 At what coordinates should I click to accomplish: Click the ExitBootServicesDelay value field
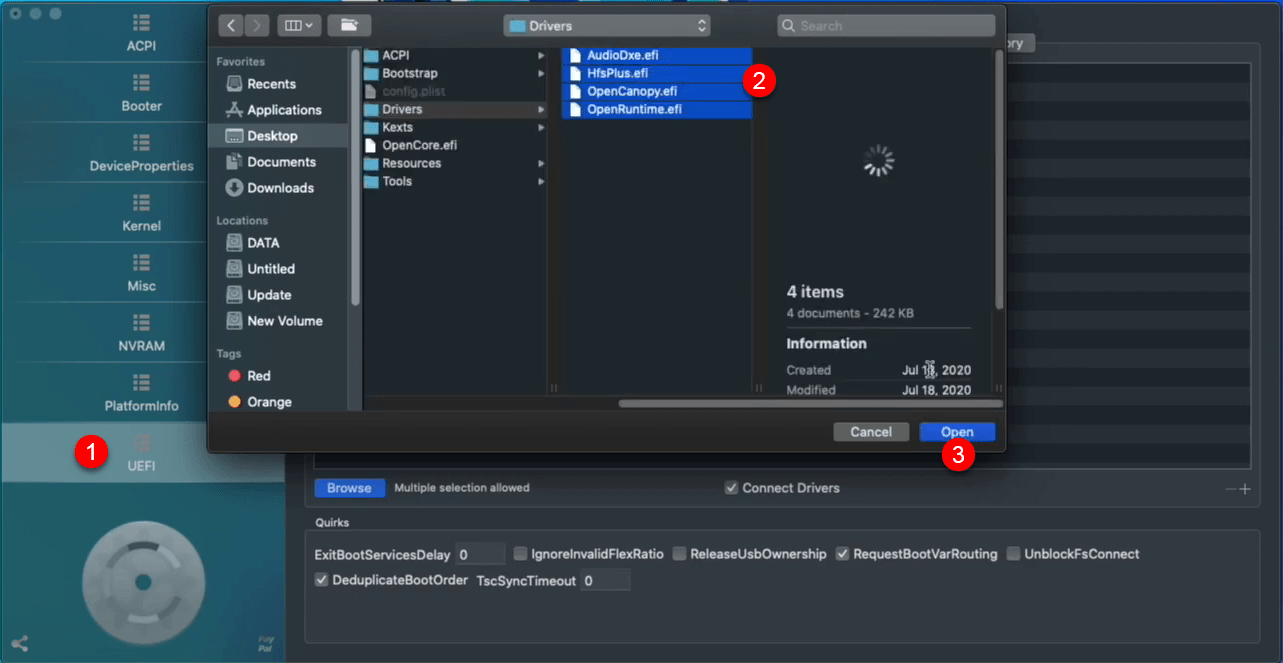coord(481,554)
